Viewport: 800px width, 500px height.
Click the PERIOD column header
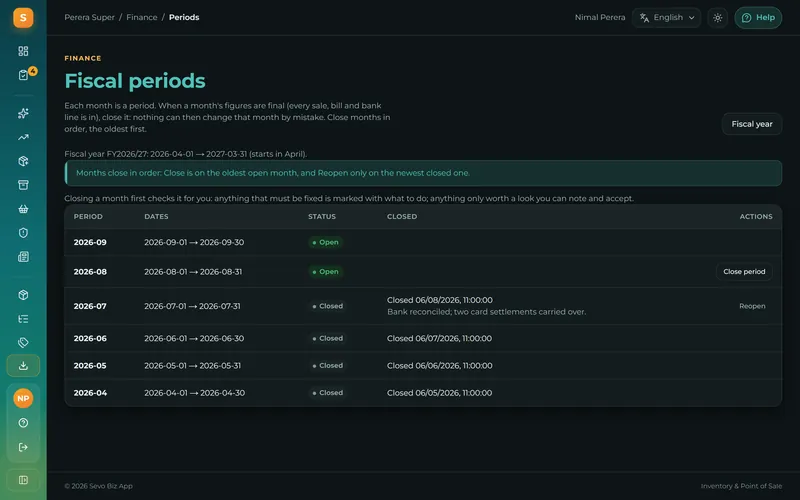pos(88,216)
